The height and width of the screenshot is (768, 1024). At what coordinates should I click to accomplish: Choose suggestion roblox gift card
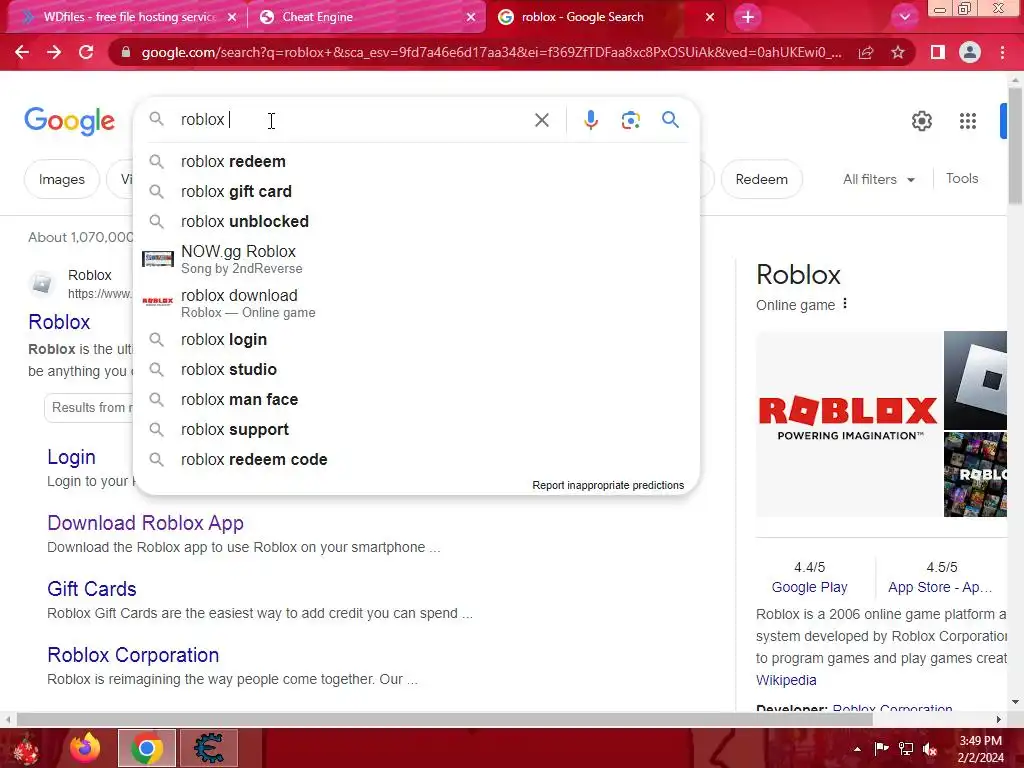pyautogui.click(x=417, y=191)
